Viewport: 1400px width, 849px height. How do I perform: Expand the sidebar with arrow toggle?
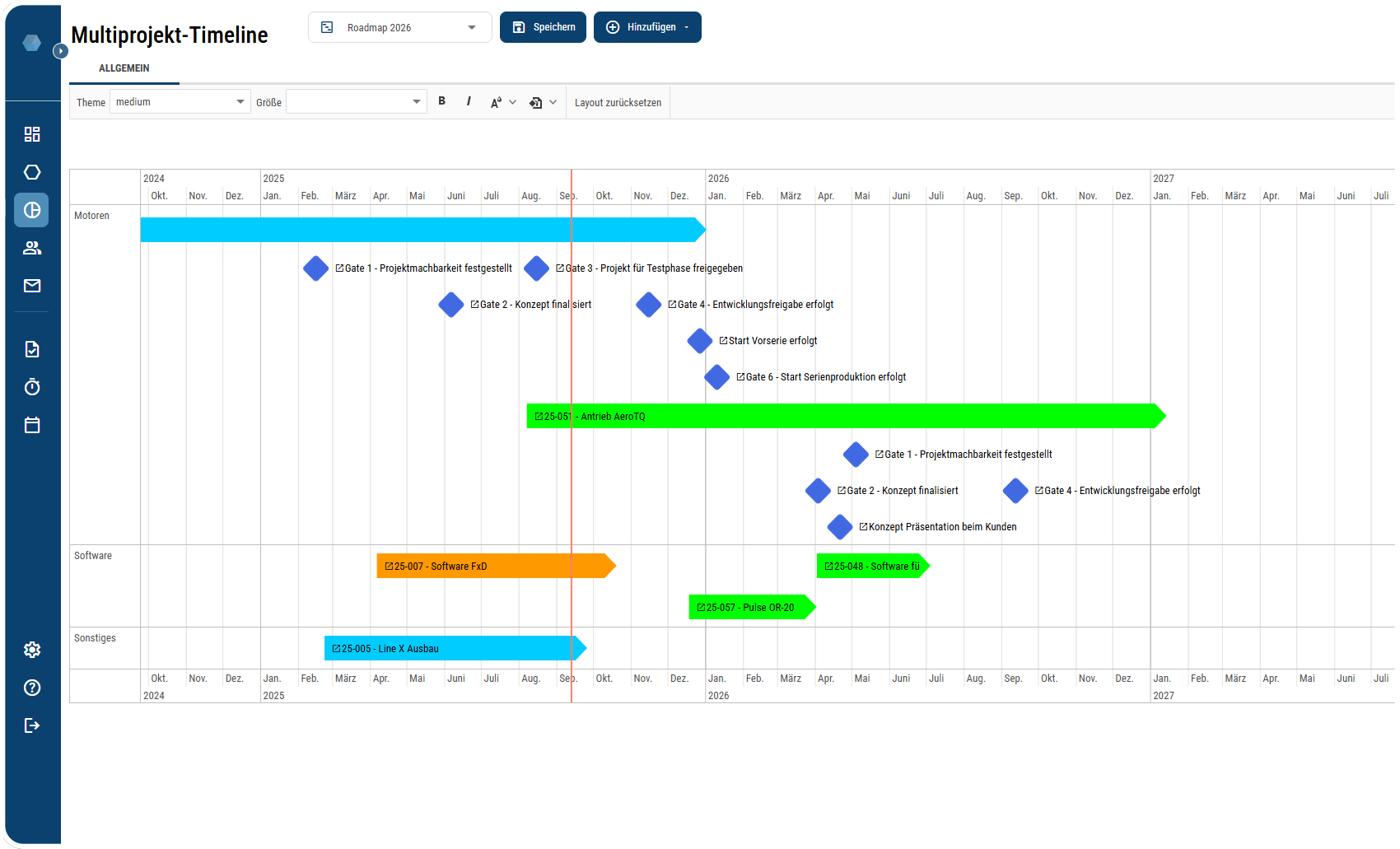[60, 51]
